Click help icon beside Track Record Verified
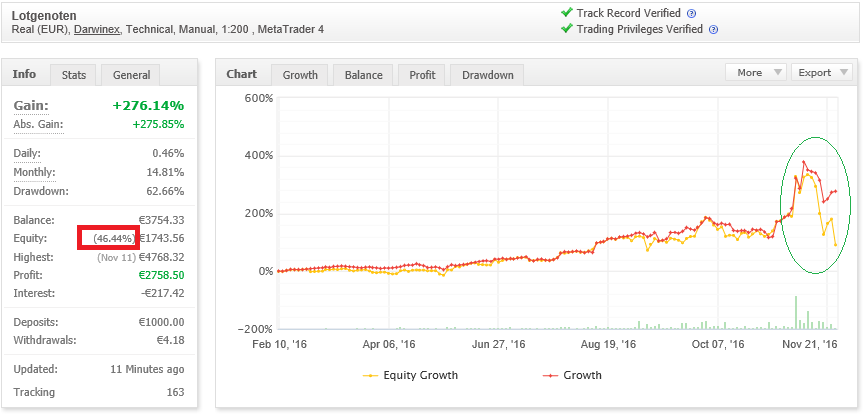867x420 pixels. [691, 14]
